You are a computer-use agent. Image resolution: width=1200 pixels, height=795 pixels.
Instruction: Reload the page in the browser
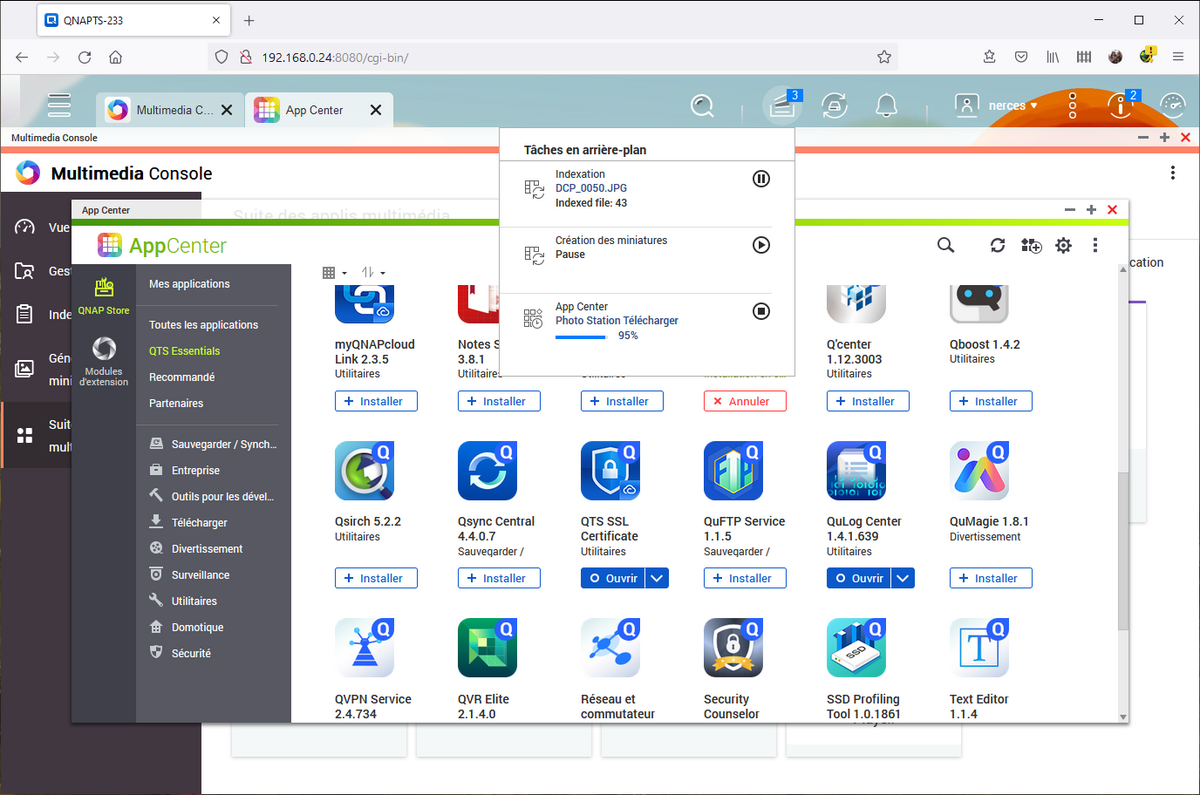tap(84, 57)
